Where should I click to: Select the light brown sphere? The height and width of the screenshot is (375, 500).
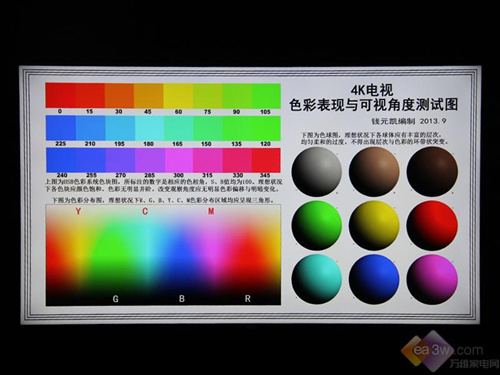coord(374,172)
